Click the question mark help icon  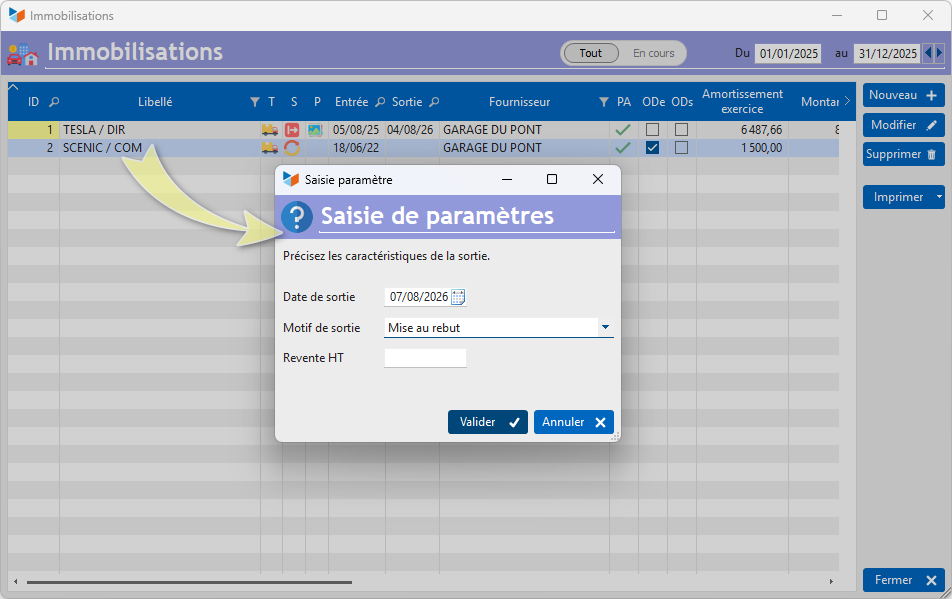point(297,217)
